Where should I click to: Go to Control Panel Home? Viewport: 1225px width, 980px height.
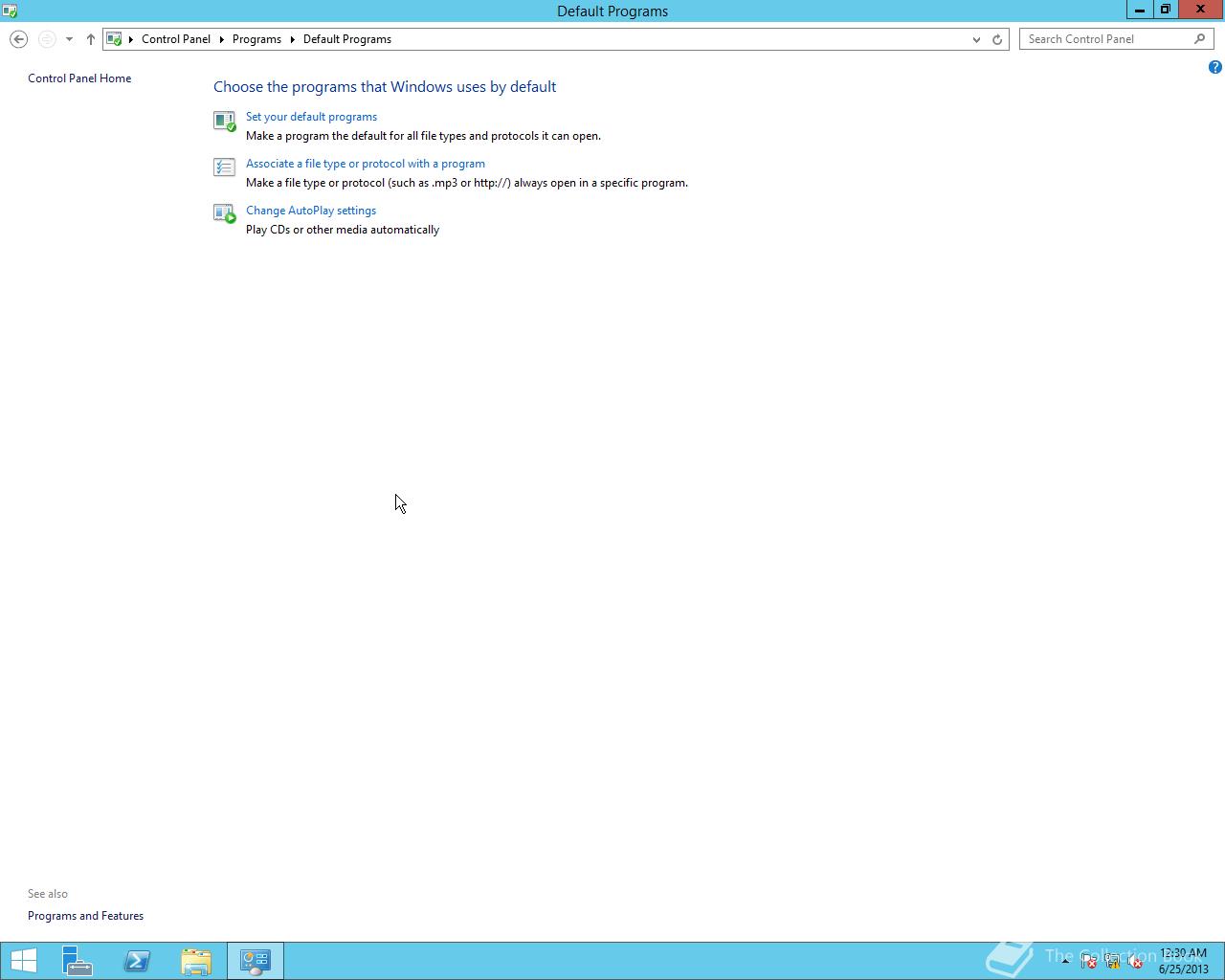click(79, 78)
